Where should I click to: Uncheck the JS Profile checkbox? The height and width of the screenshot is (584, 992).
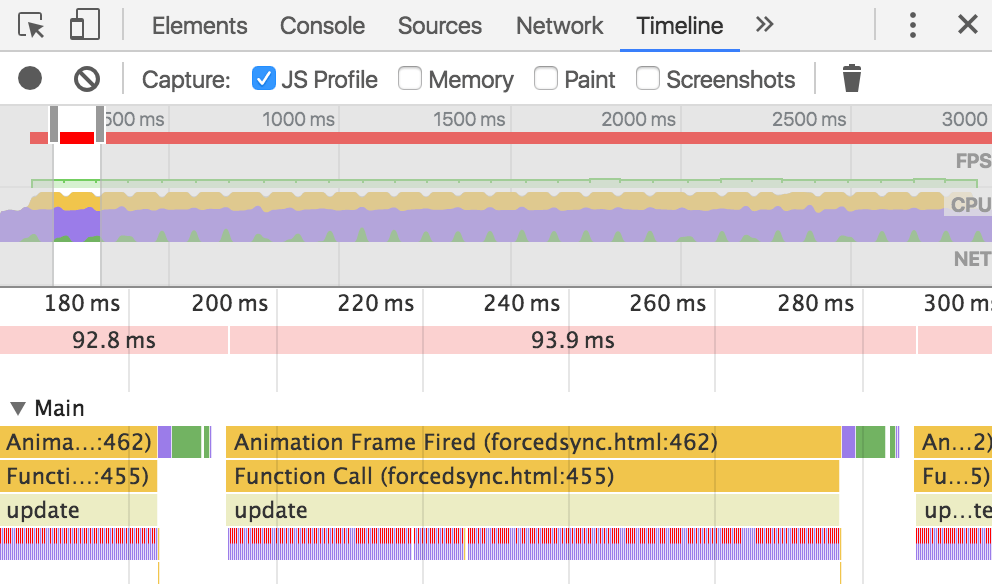point(264,78)
